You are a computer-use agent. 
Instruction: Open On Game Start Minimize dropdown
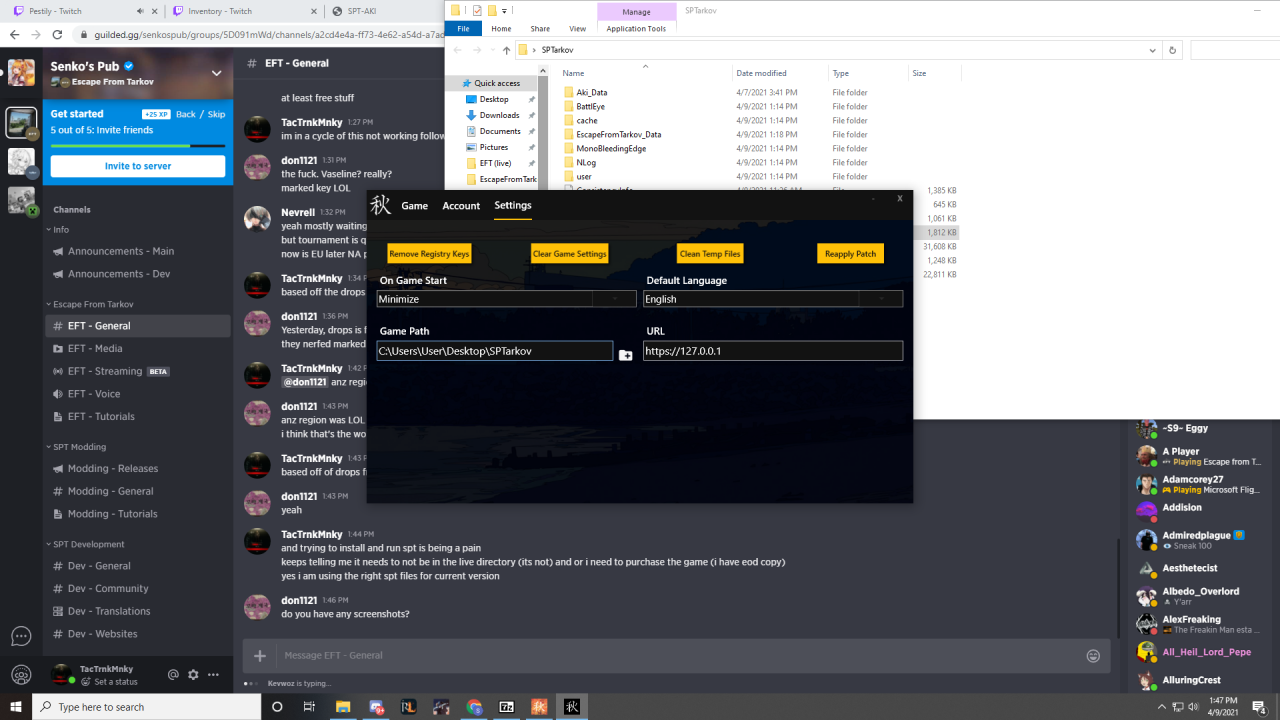pos(506,299)
